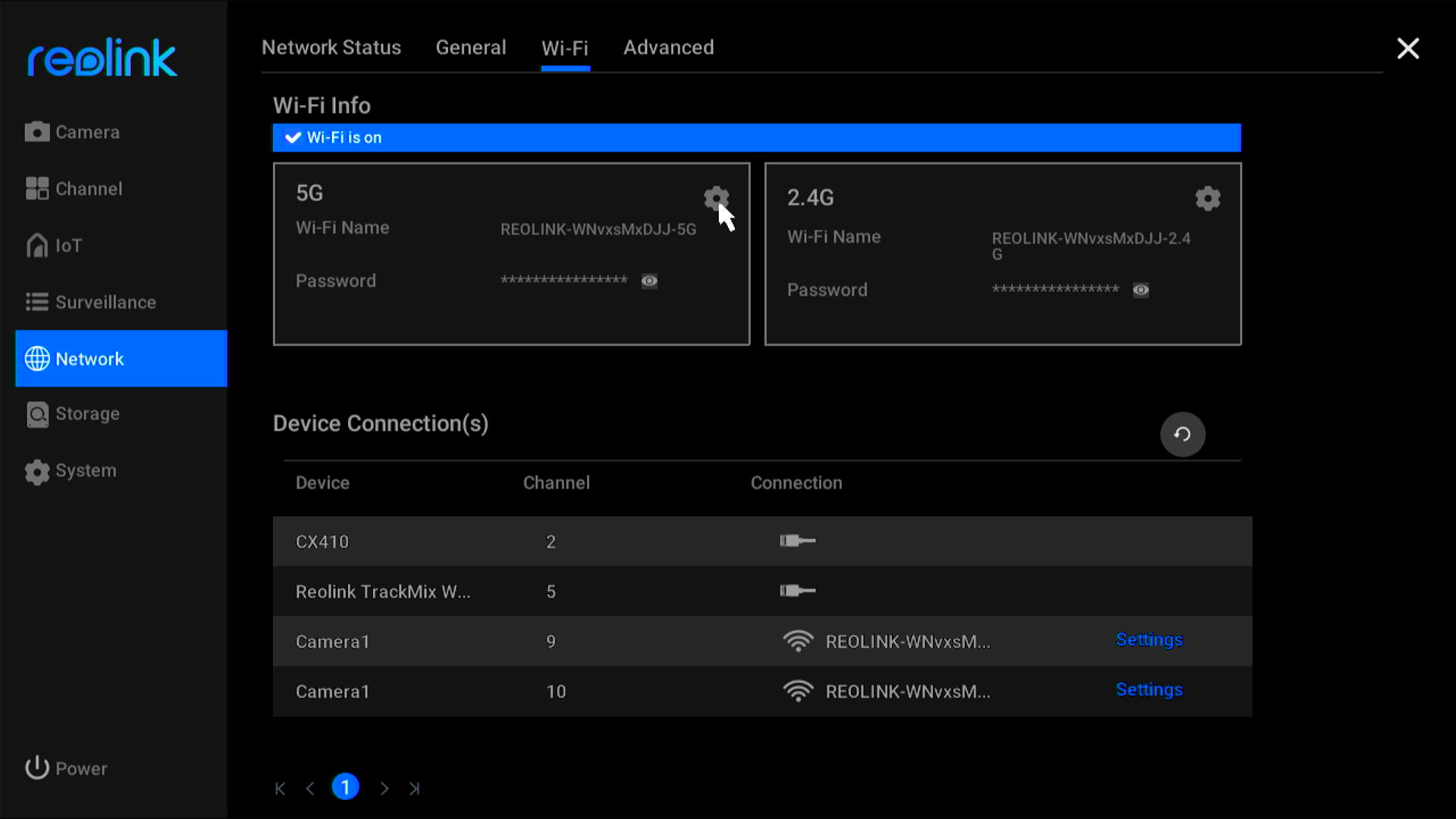Click the Channel column header
Screen dimensions: 1456x819
pyautogui.click(x=556, y=483)
